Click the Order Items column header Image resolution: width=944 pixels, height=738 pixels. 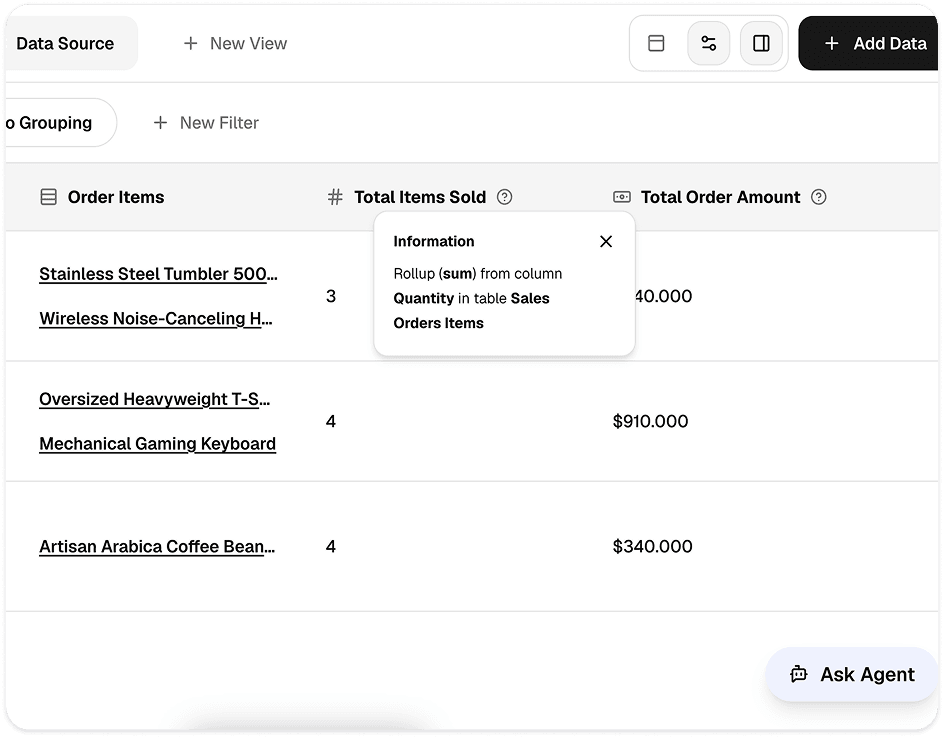116,197
